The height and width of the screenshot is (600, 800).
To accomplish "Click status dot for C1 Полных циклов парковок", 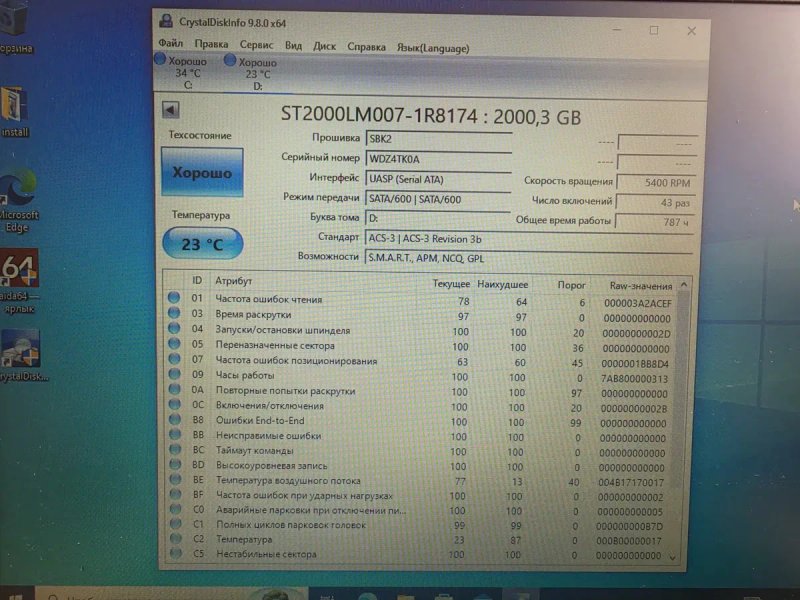I will point(176,523).
